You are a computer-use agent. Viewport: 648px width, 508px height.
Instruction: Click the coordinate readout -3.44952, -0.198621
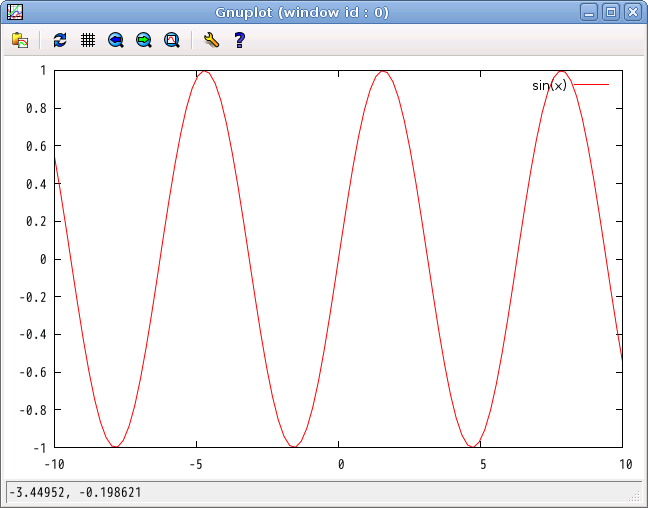[75, 492]
